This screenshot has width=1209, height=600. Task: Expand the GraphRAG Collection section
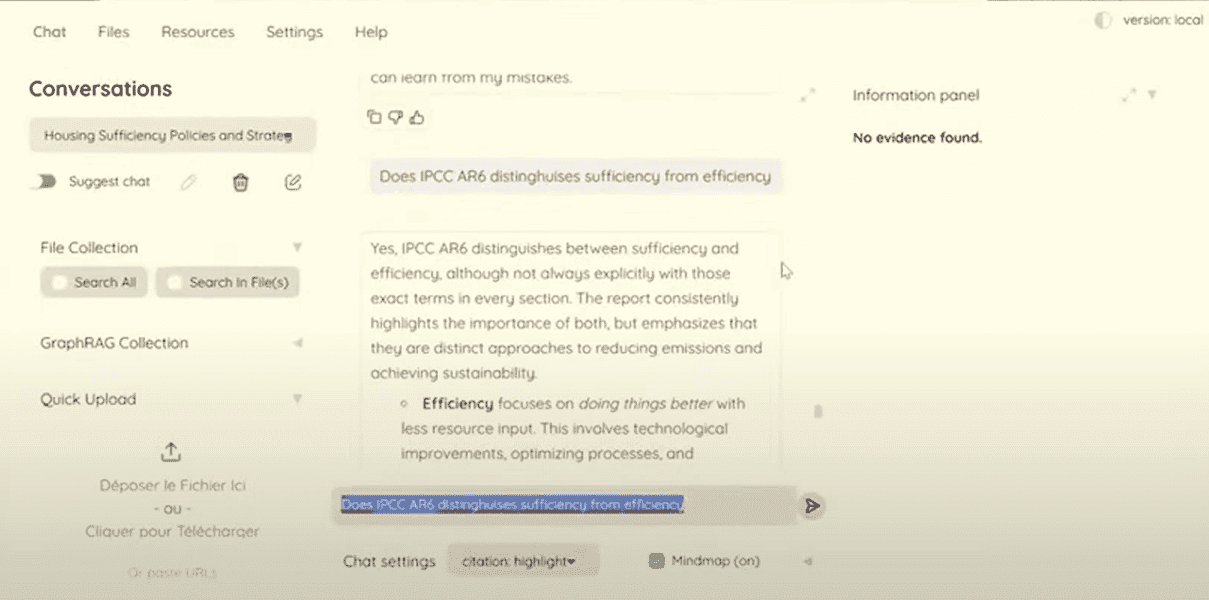pos(297,343)
